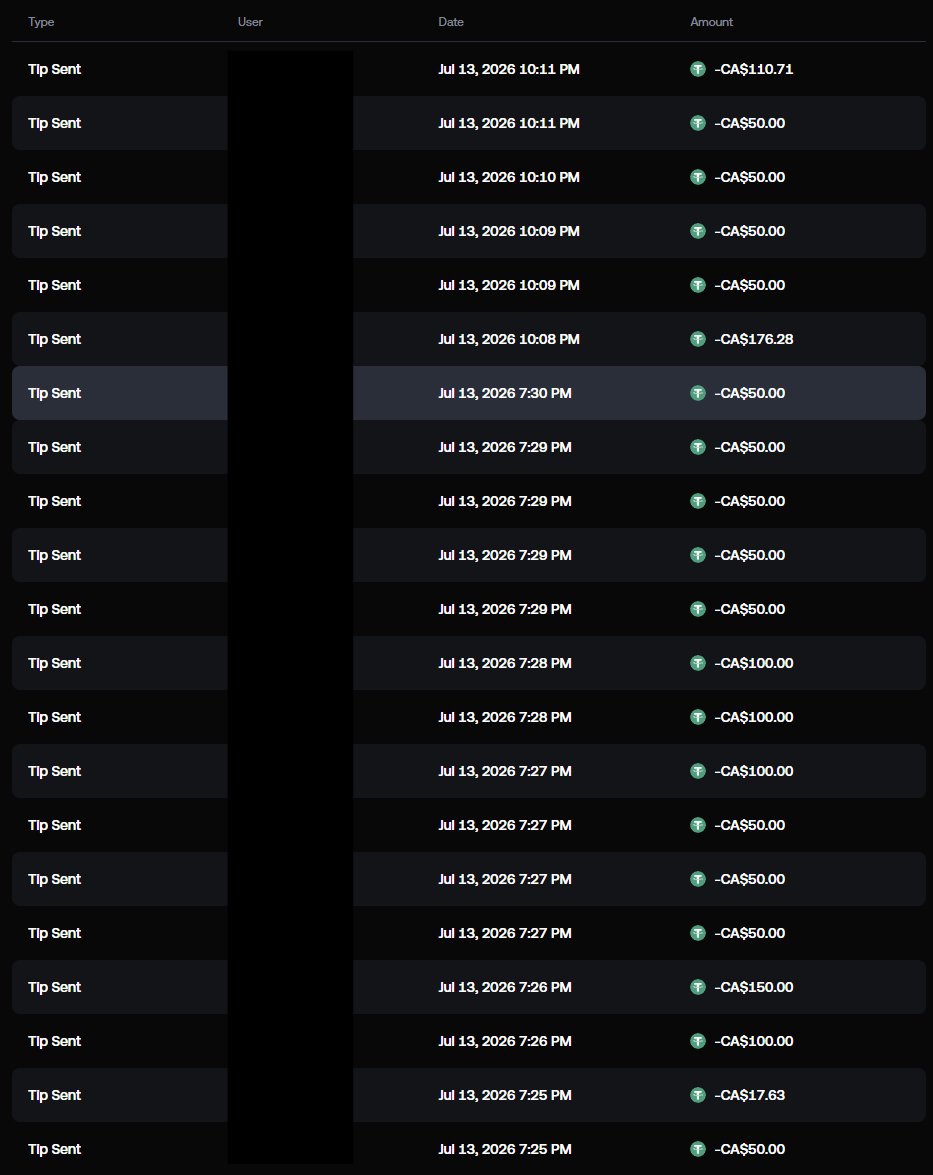Open Tip Sent entry: 7:25 PM, -CA$50.00
This screenshot has height=1175, width=933.
[468, 1149]
